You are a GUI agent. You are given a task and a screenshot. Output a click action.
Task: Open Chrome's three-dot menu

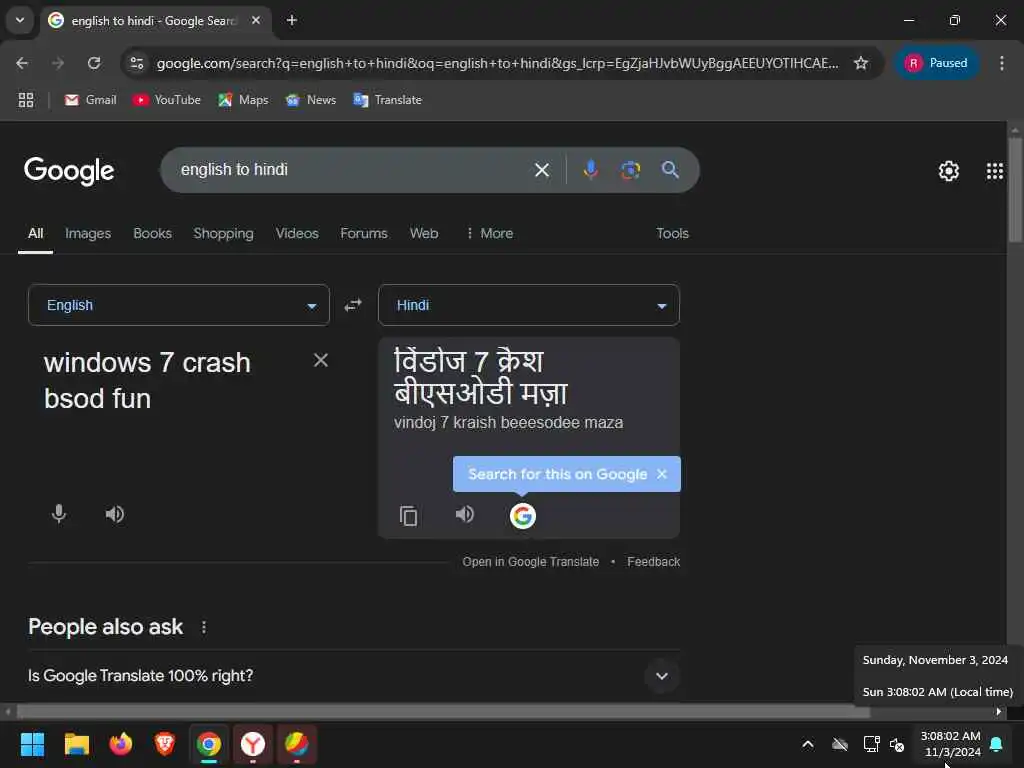(1002, 63)
